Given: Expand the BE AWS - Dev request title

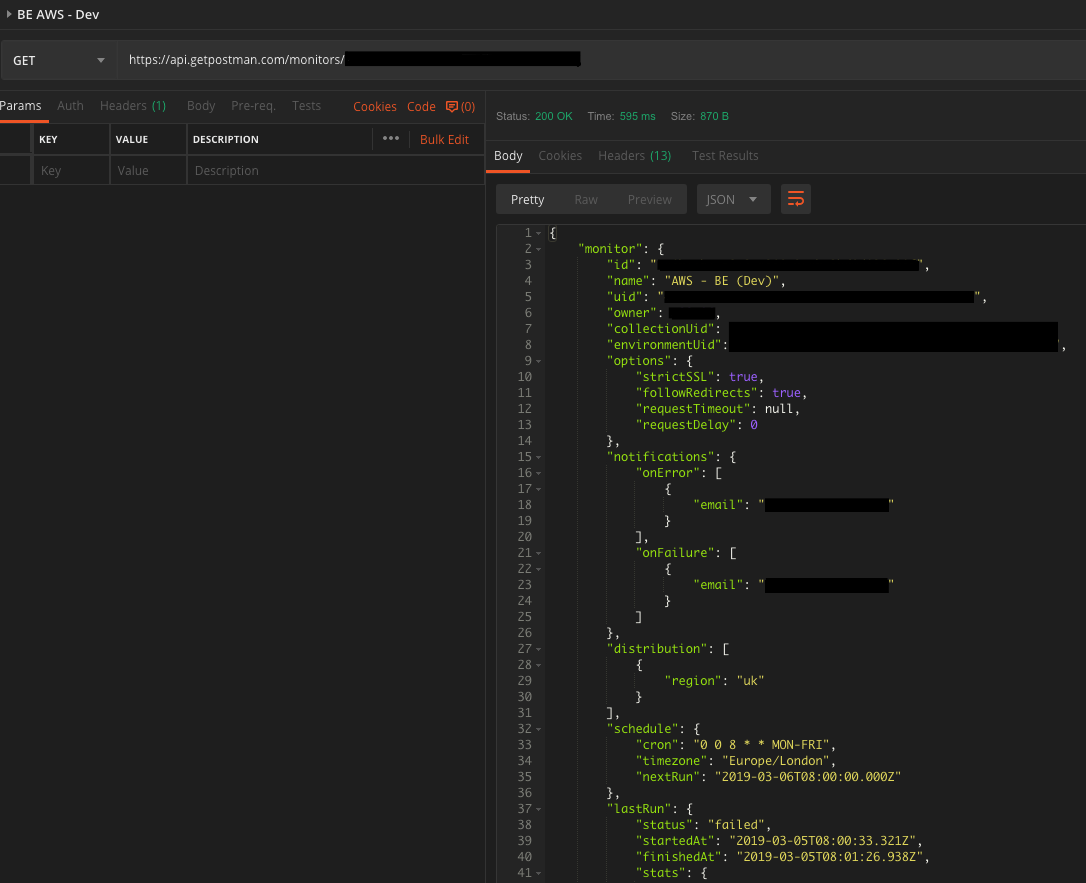Looking at the screenshot, I should [10, 14].
